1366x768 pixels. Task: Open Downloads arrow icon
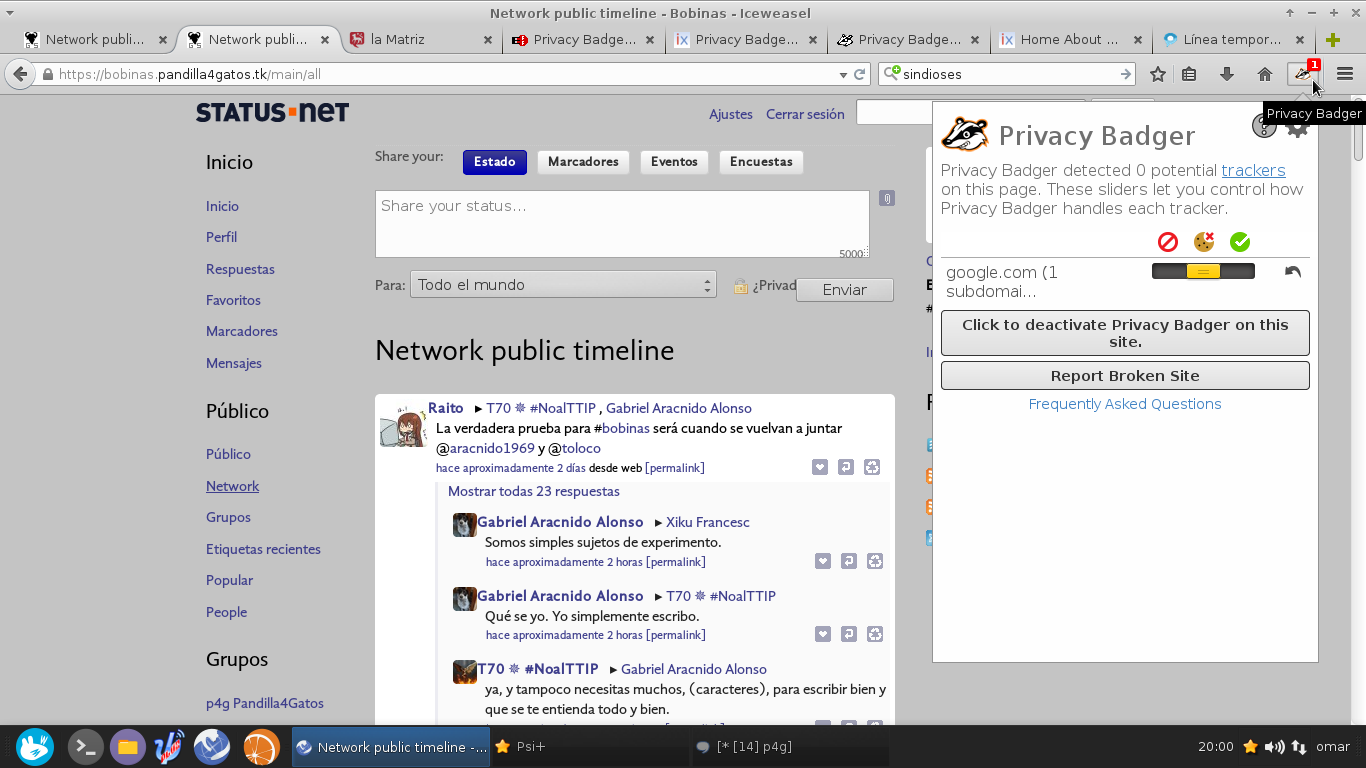pos(1227,74)
